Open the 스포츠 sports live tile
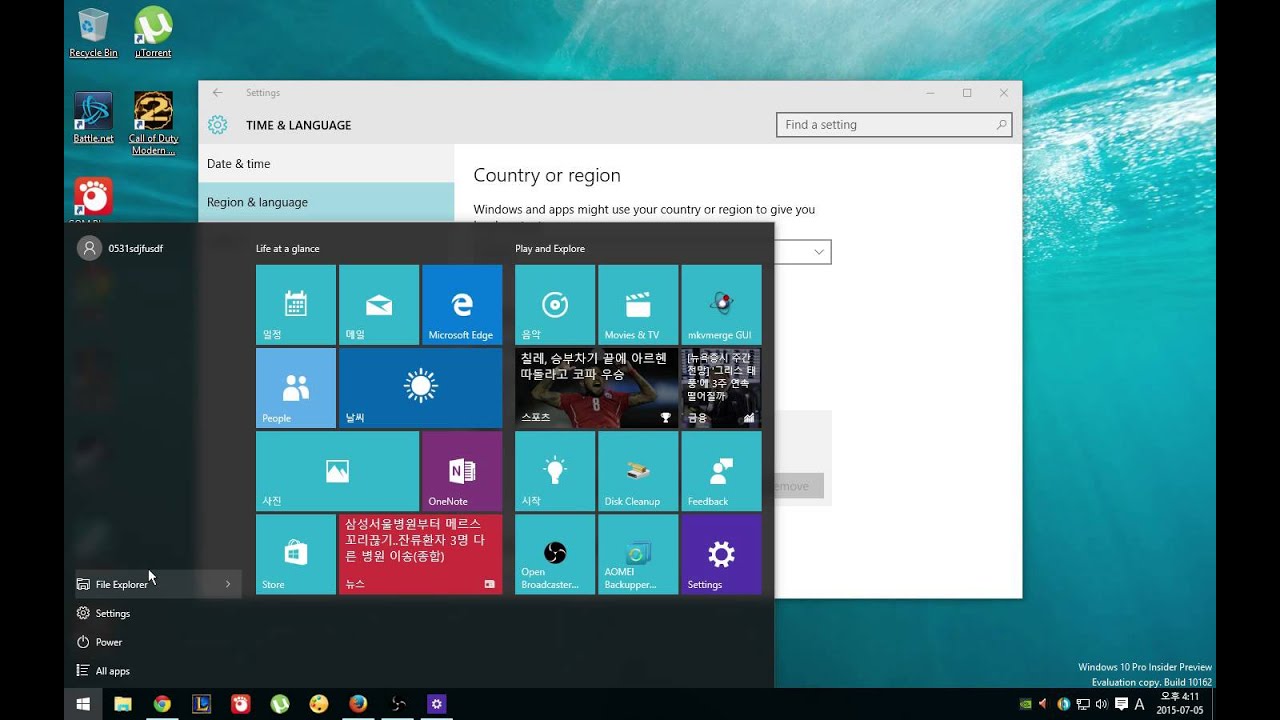Screen dimensions: 1280x720 (x=596, y=388)
